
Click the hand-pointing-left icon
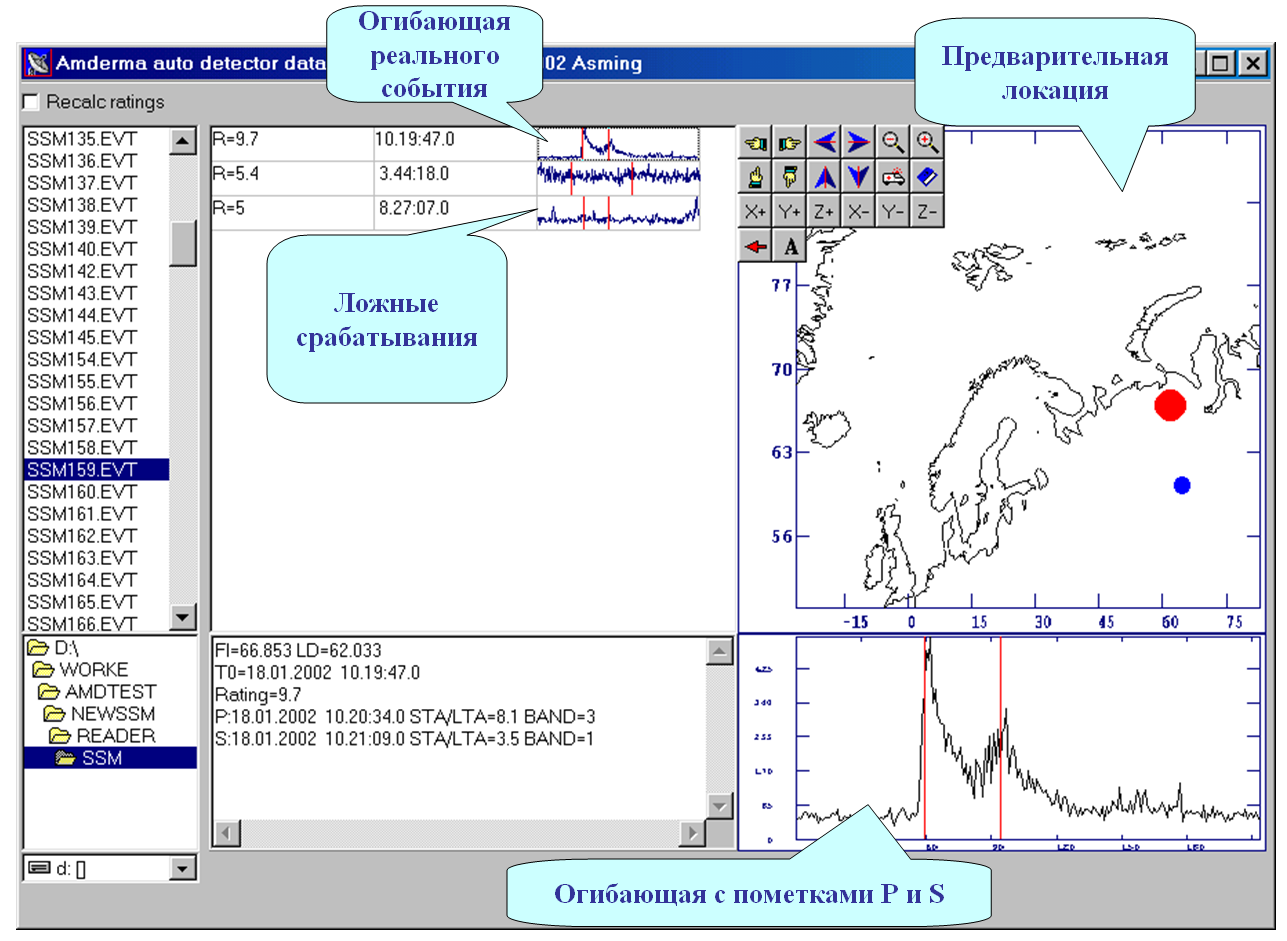pyautogui.click(x=756, y=143)
